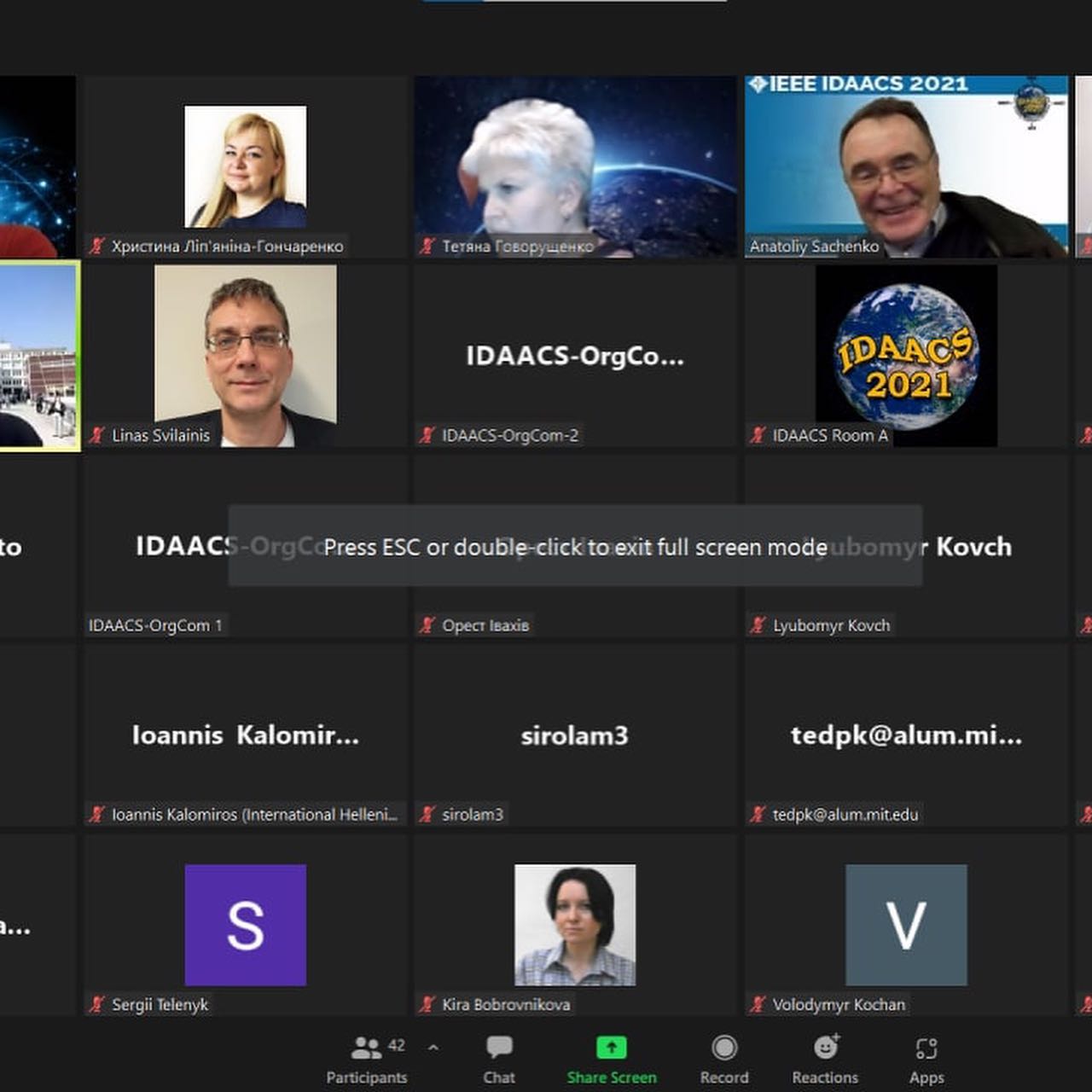The image size is (1092, 1092).
Task: Click the muted mic icon beside Орест Івахів
Action: (x=428, y=625)
